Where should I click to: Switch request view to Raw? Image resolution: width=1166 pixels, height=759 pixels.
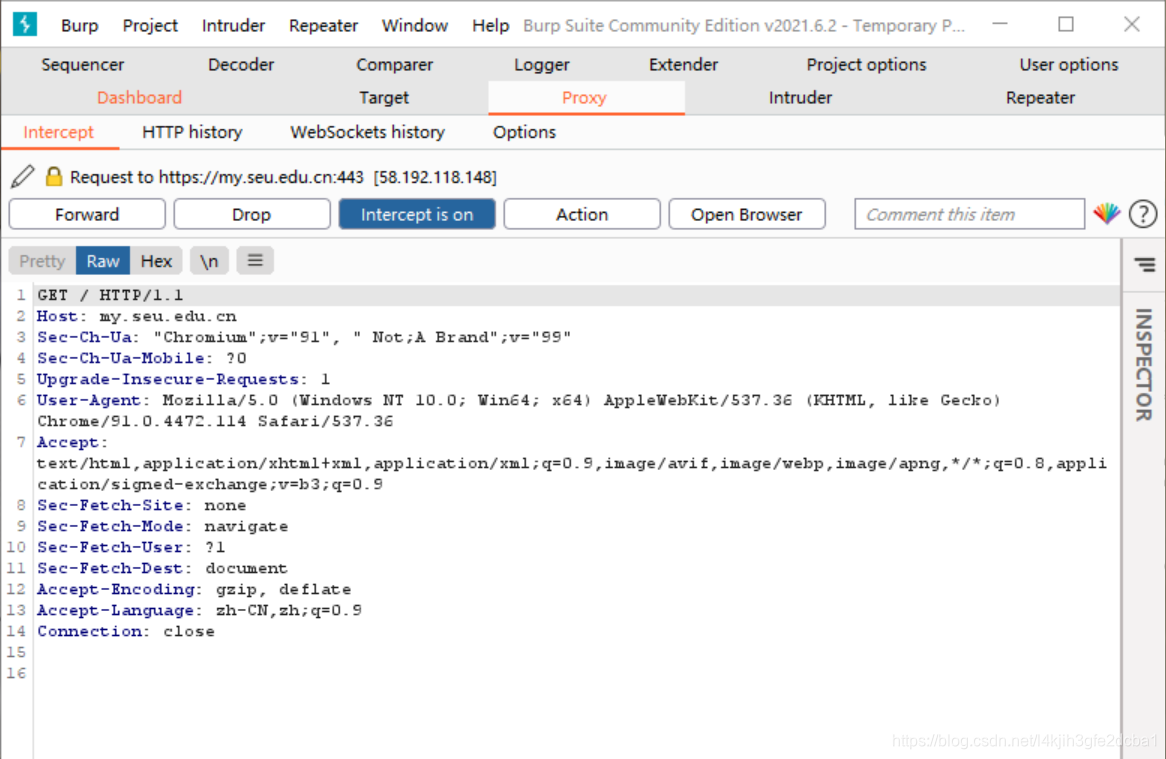[x=103, y=261]
